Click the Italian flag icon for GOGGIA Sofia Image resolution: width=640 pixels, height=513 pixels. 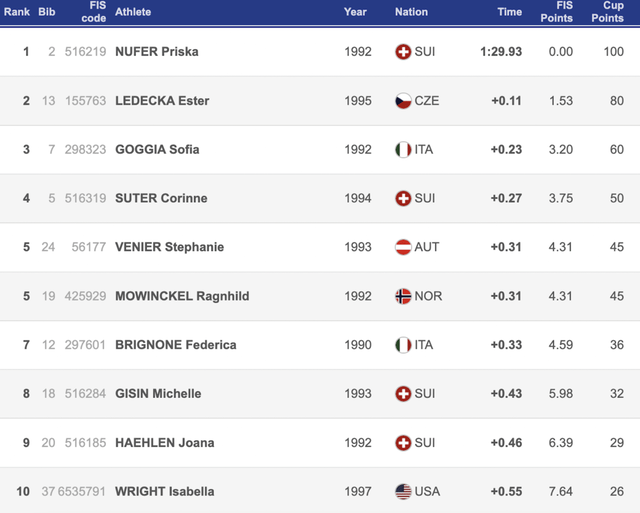tap(403, 149)
